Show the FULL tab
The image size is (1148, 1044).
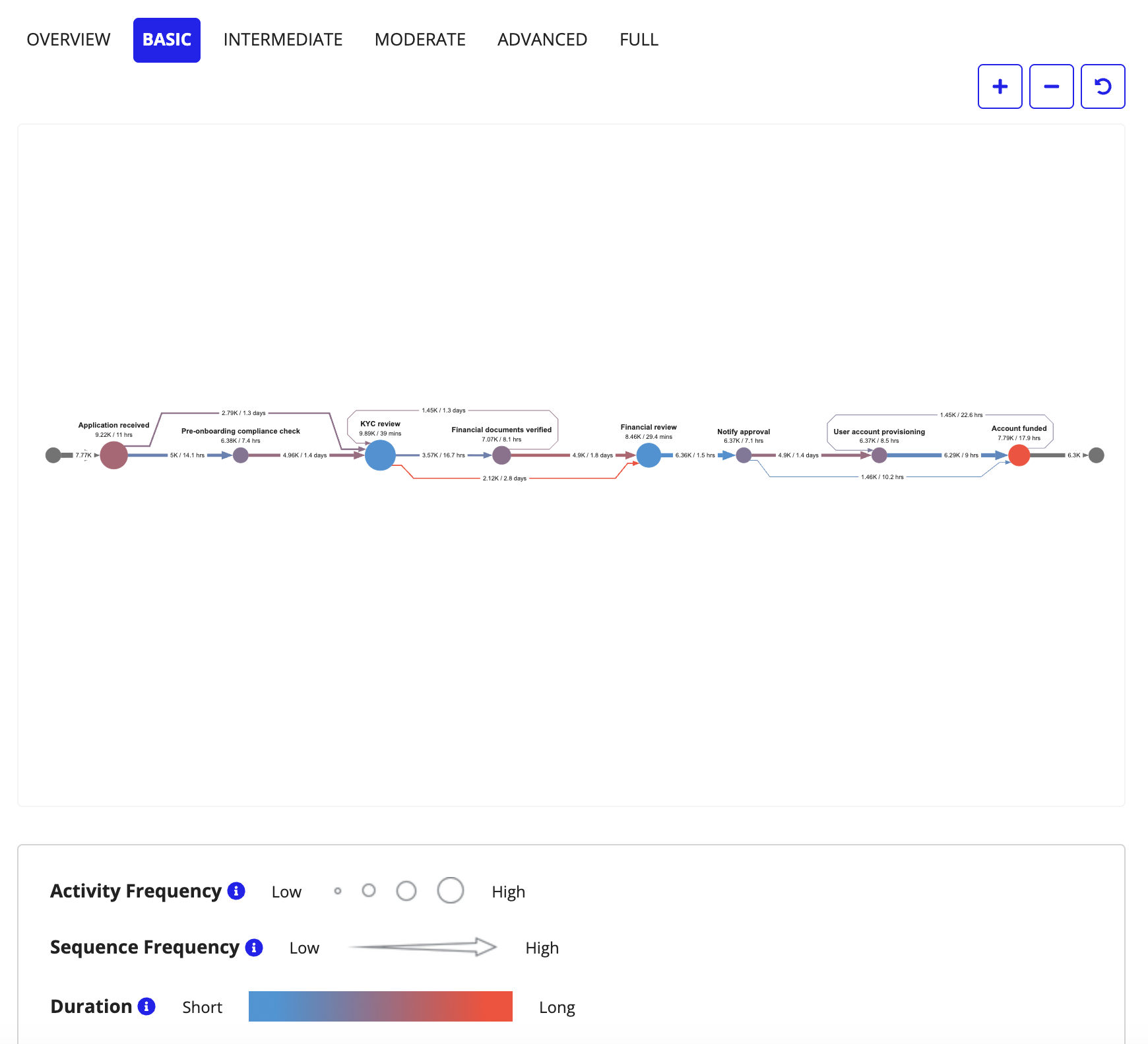639,40
